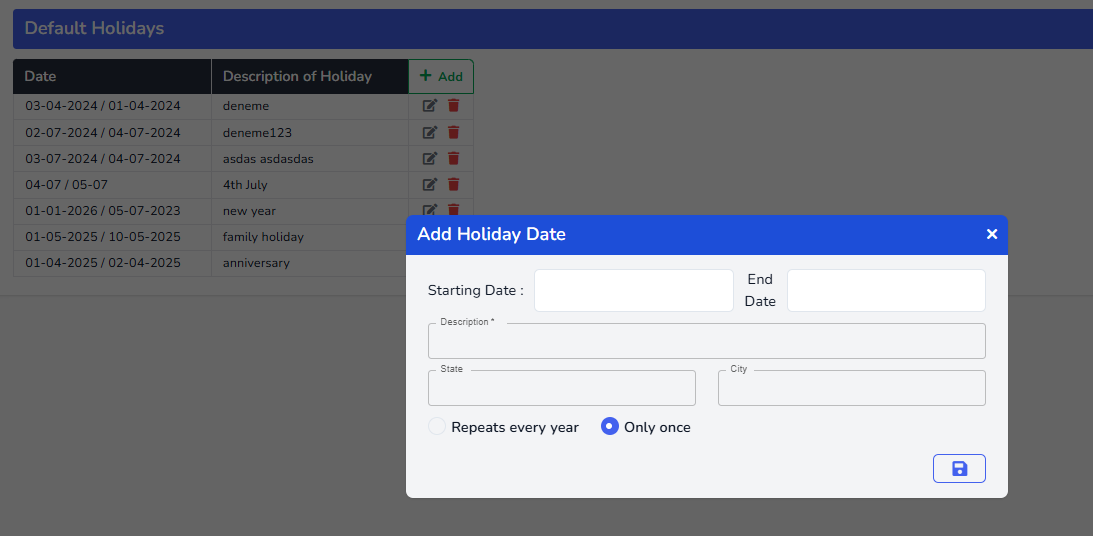Select the Repeats every year option
This screenshot has height=536, width=1093.
pos(437,427)
